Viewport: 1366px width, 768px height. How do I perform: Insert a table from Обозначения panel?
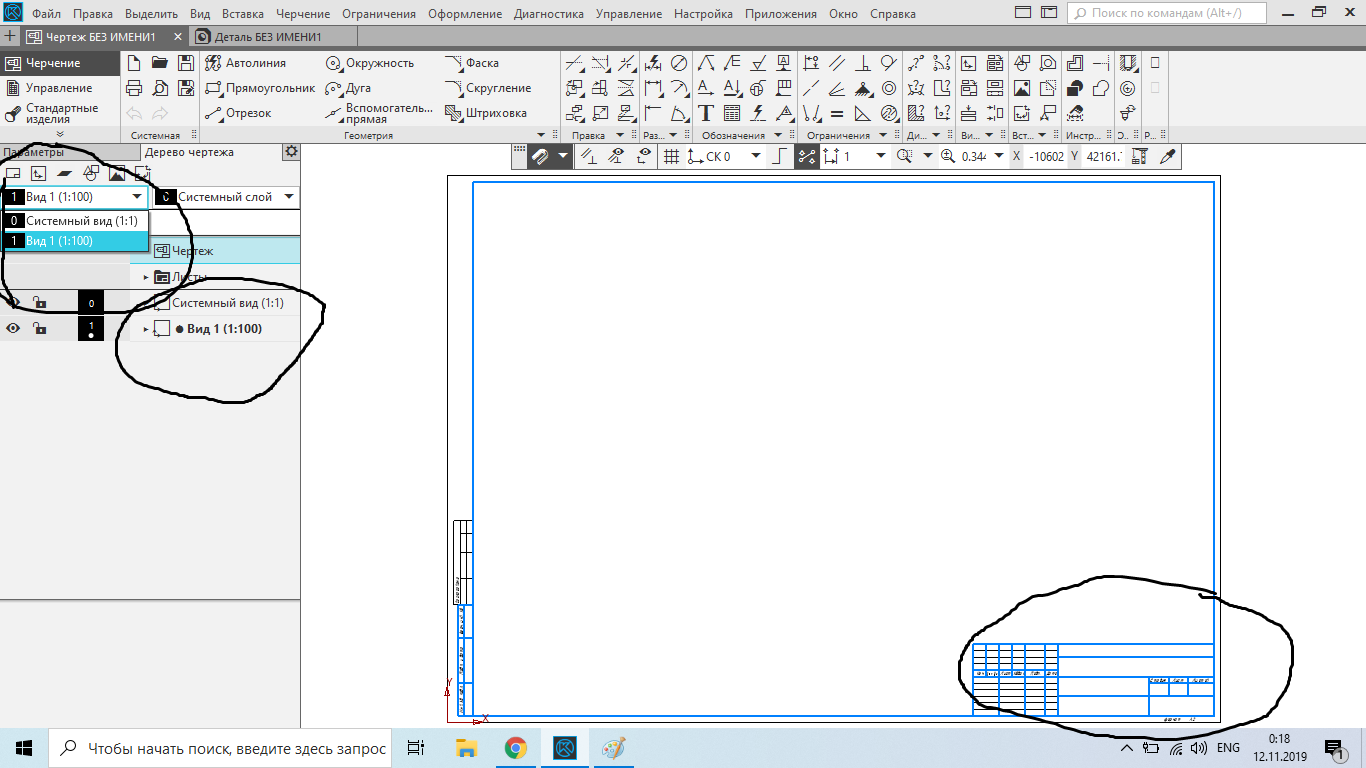tap(732, 113)
